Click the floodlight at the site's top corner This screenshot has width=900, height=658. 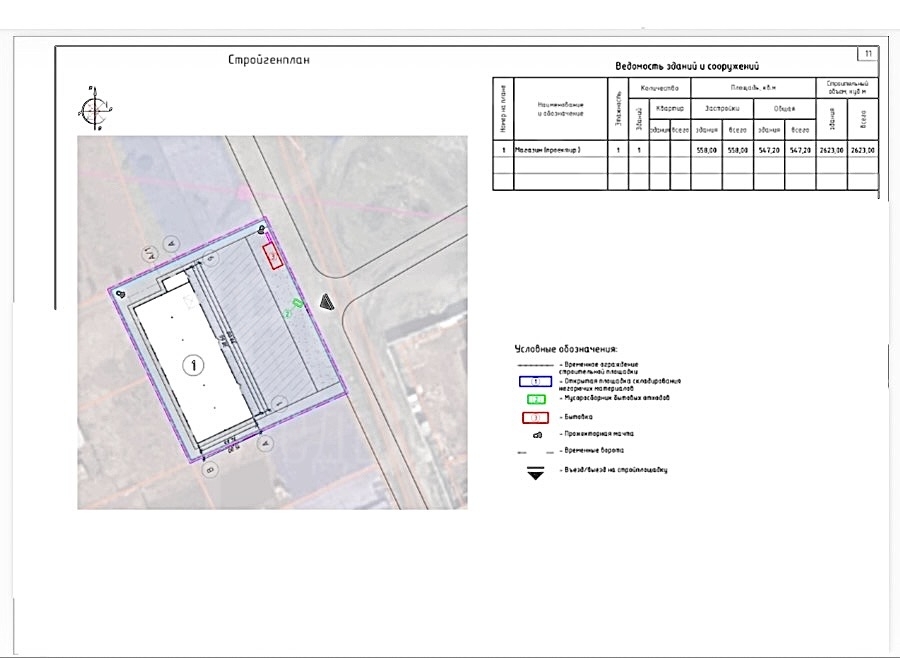point(262,230)
